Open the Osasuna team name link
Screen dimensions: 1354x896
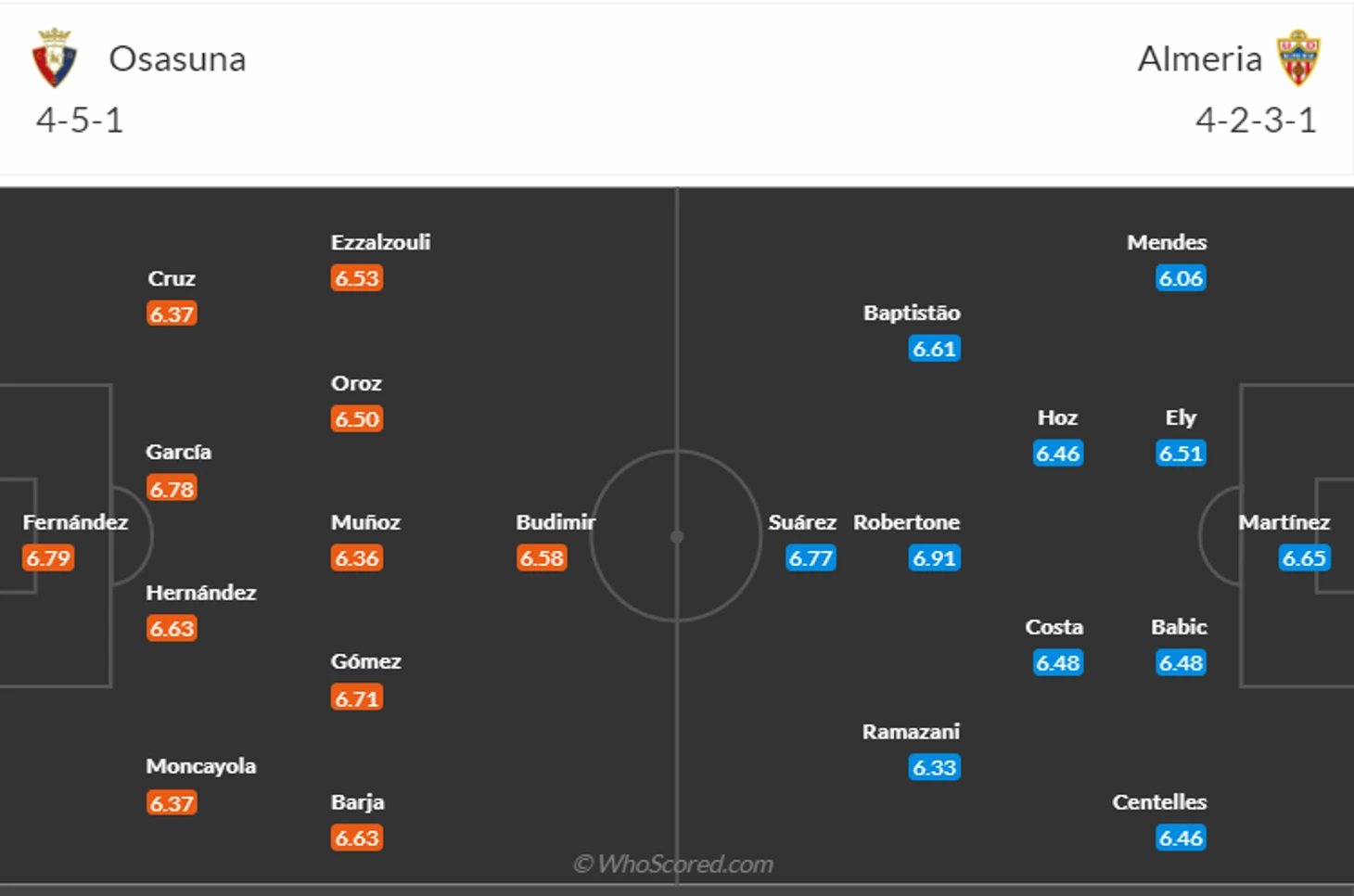pyautogui.click(x=177, y=59)
